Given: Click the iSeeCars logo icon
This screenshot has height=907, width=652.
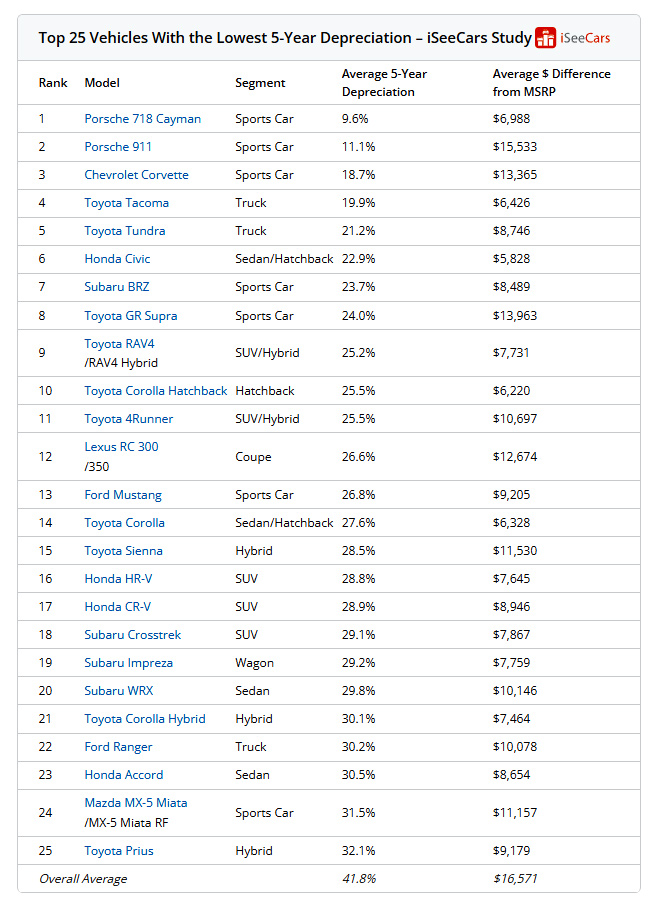Looking at the screenshot, I should [546, 38].
